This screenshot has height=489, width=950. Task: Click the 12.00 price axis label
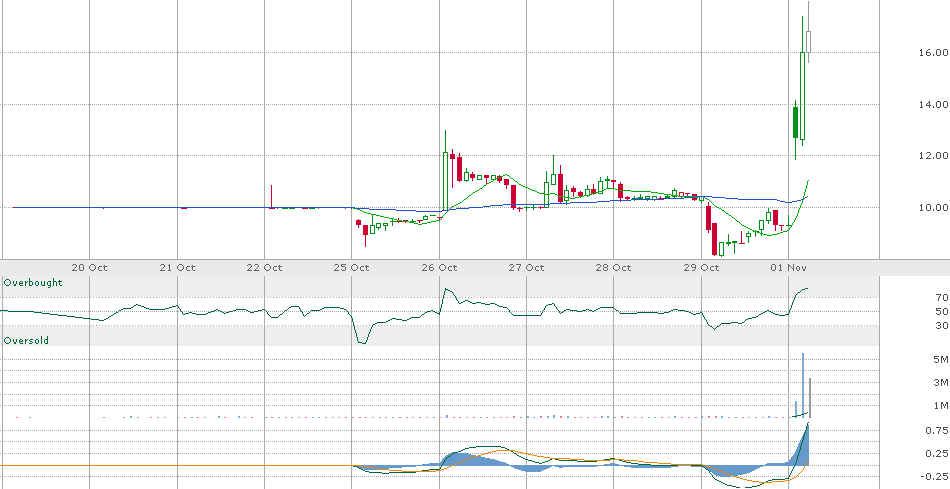point(933,156)
